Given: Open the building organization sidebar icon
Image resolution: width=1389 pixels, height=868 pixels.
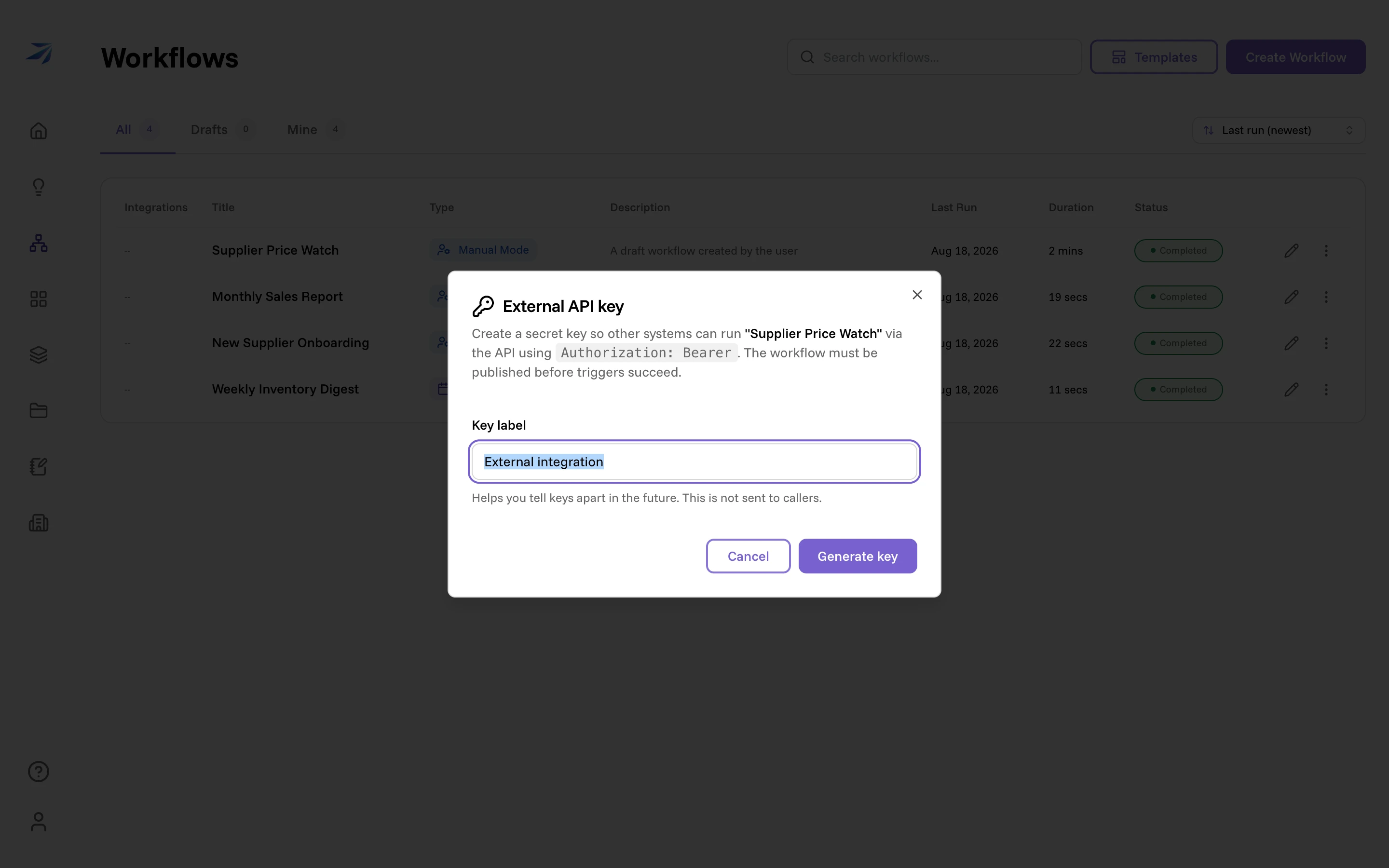Looking at the screenshot, I should 39,523.
